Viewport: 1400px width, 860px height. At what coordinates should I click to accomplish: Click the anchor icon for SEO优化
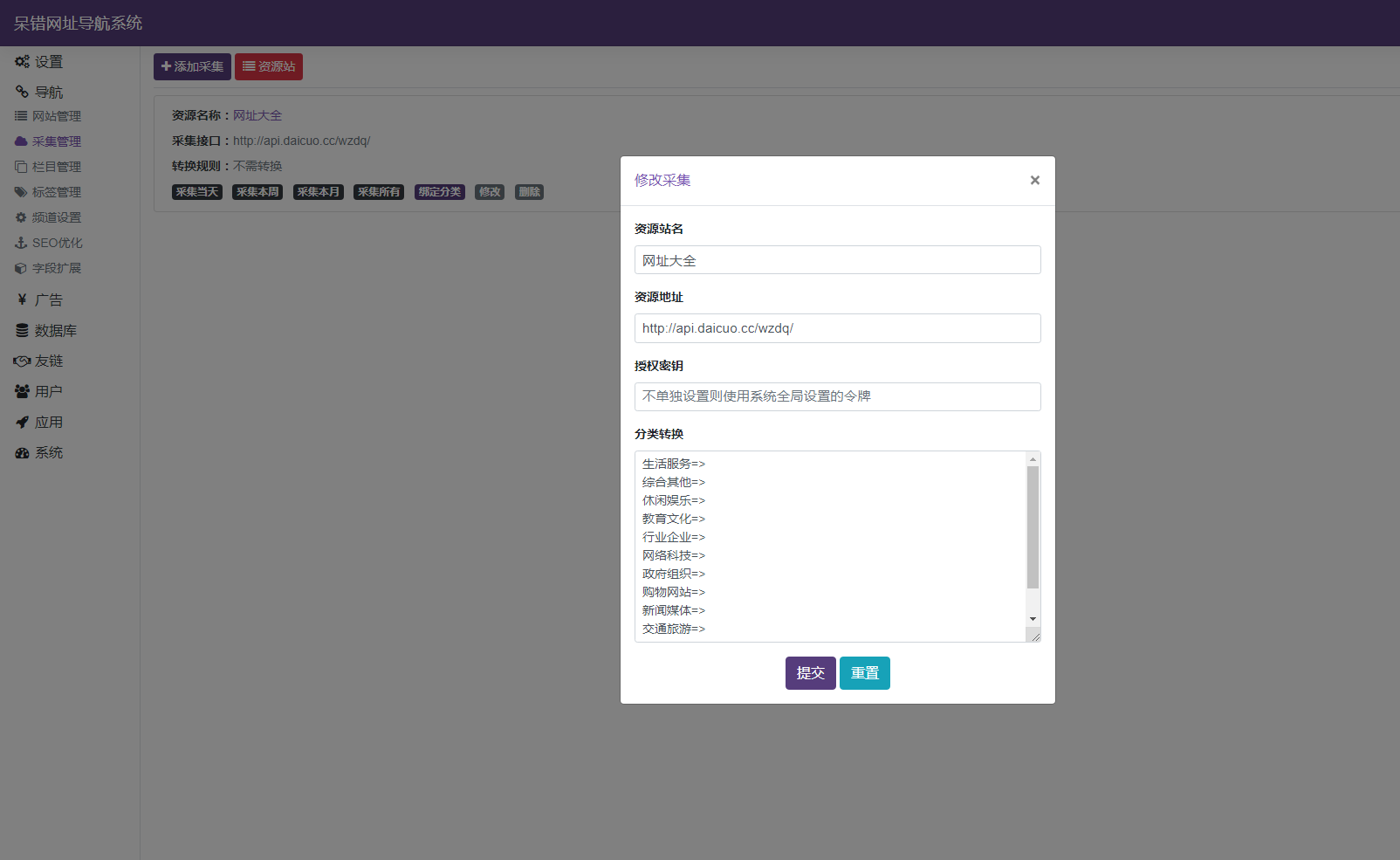coord(21,243)
